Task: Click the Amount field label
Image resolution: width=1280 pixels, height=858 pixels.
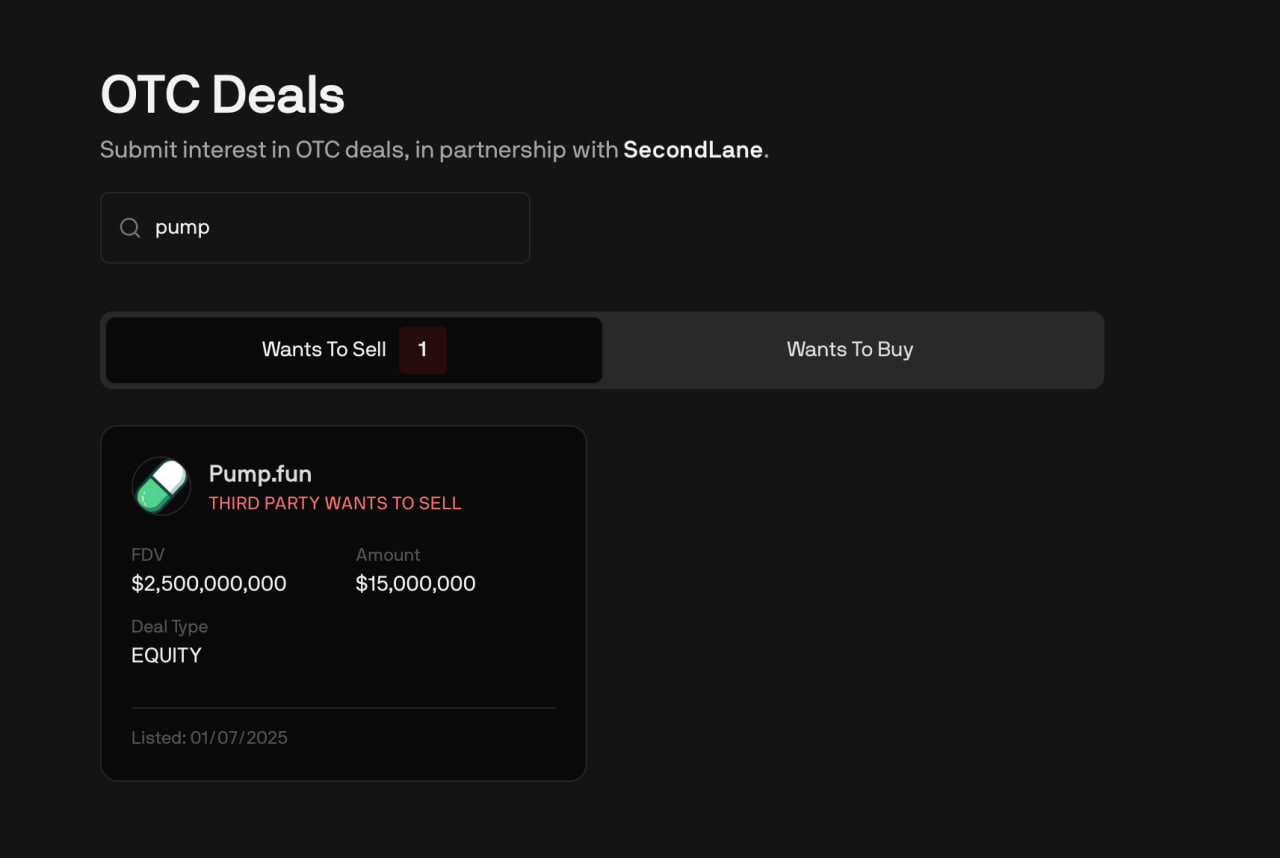Action: pyautogui.click(x=388, y=555)
